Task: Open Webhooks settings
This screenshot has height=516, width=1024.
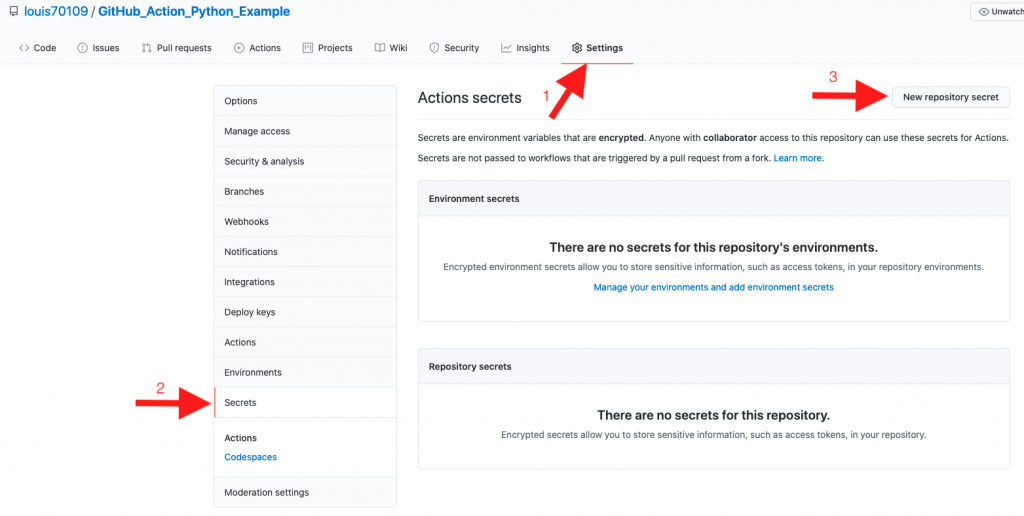Action: point(305,221)
